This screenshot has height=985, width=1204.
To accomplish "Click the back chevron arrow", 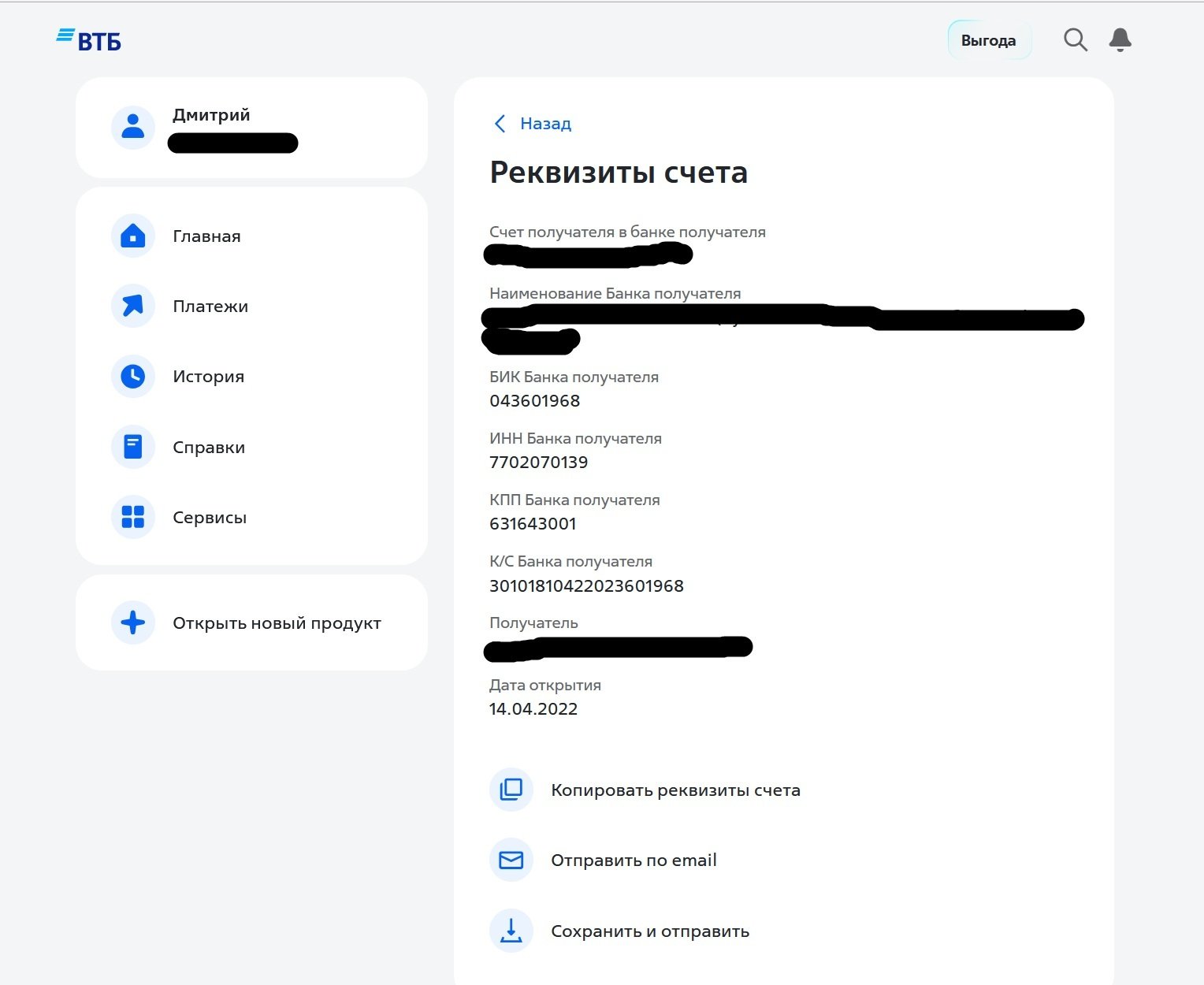I will click(500, 124).
